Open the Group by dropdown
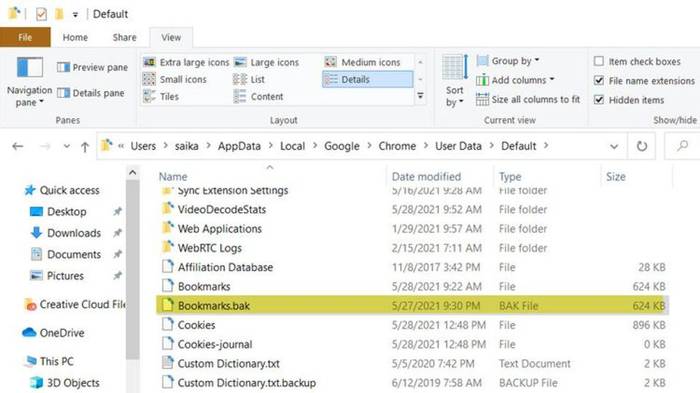The width and height of the screenshot is (700, 393). pos(508,60)
